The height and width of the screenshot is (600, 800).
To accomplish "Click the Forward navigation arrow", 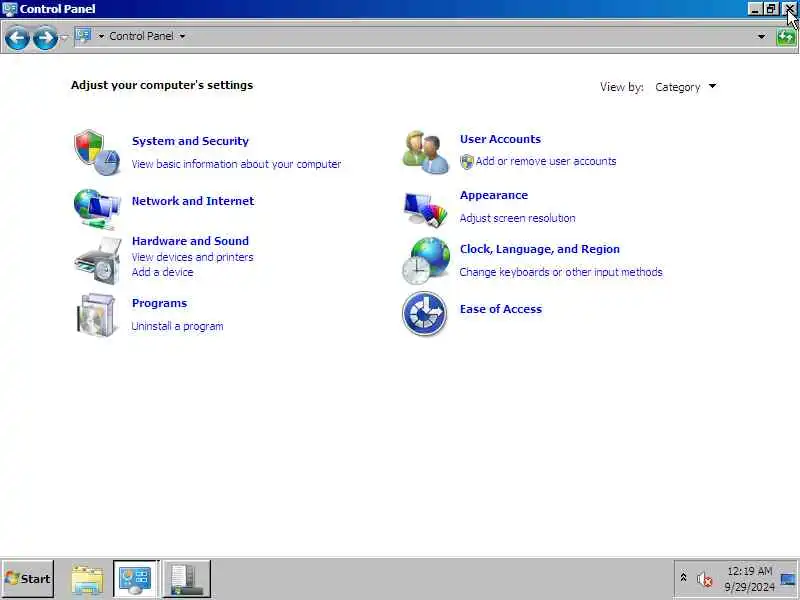I will [x=45, y=37].
